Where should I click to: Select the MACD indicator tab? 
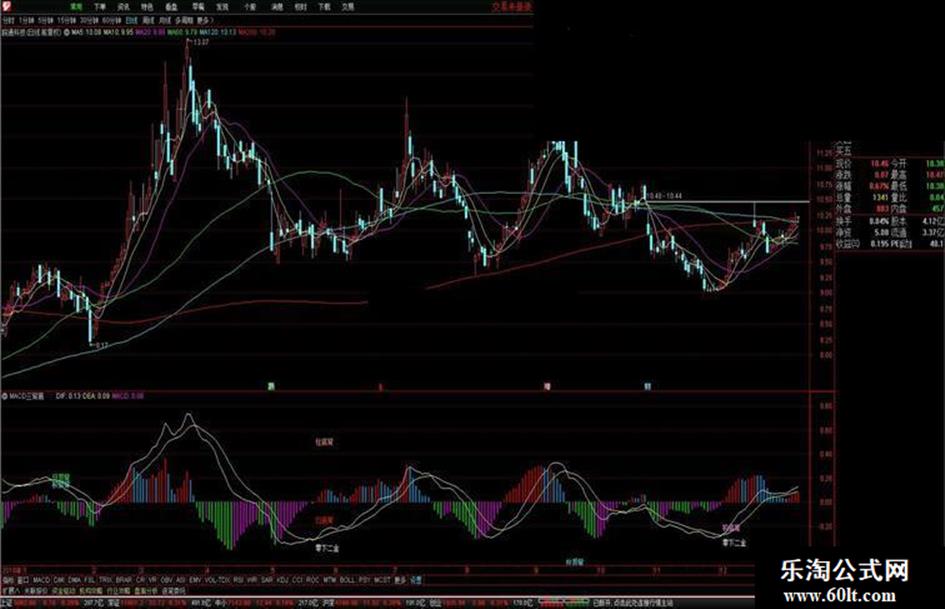(42, 580)
